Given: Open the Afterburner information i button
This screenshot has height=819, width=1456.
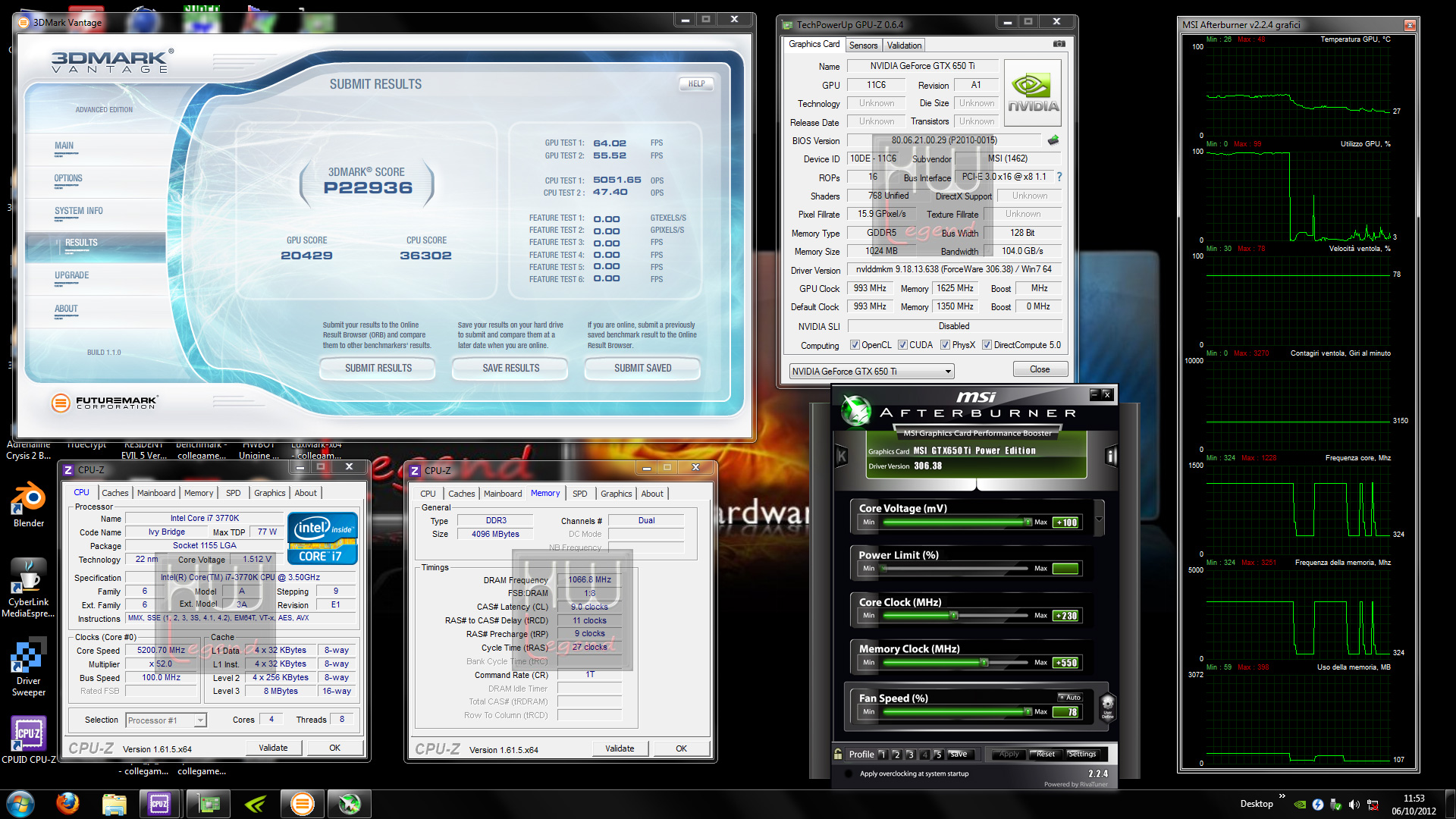Looking at the screenshot, I should (x=1111, y=456).
